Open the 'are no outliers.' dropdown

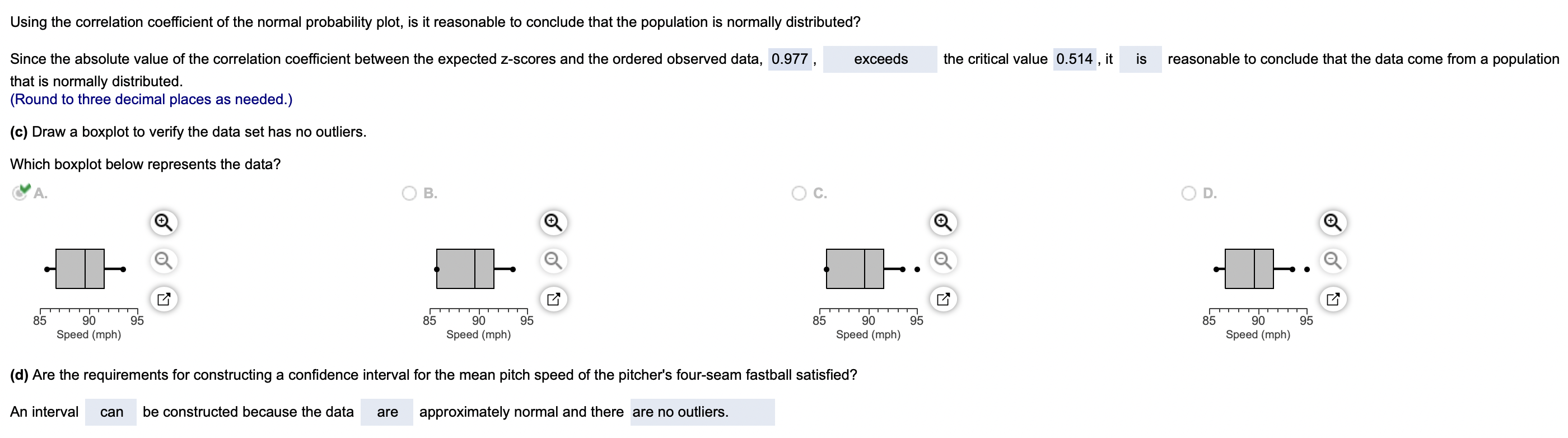point(702,412)
